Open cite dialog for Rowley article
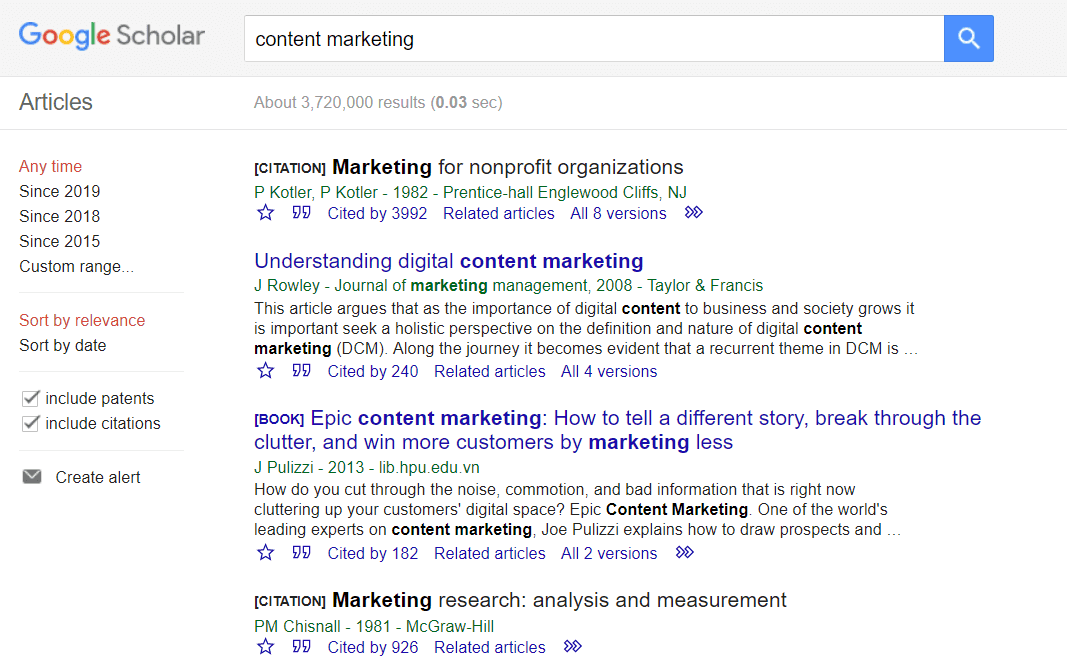 [301, 371]
